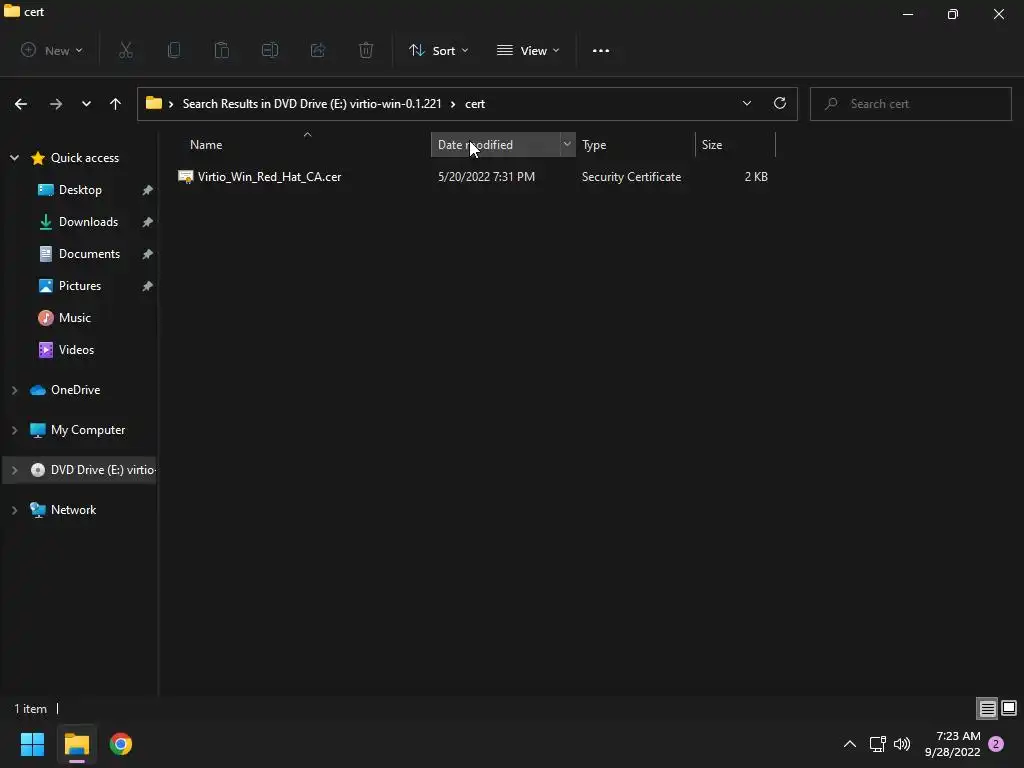Open recent locations dropdown arrow
This screenshot has height=768, width=1024.
[86, 104]
